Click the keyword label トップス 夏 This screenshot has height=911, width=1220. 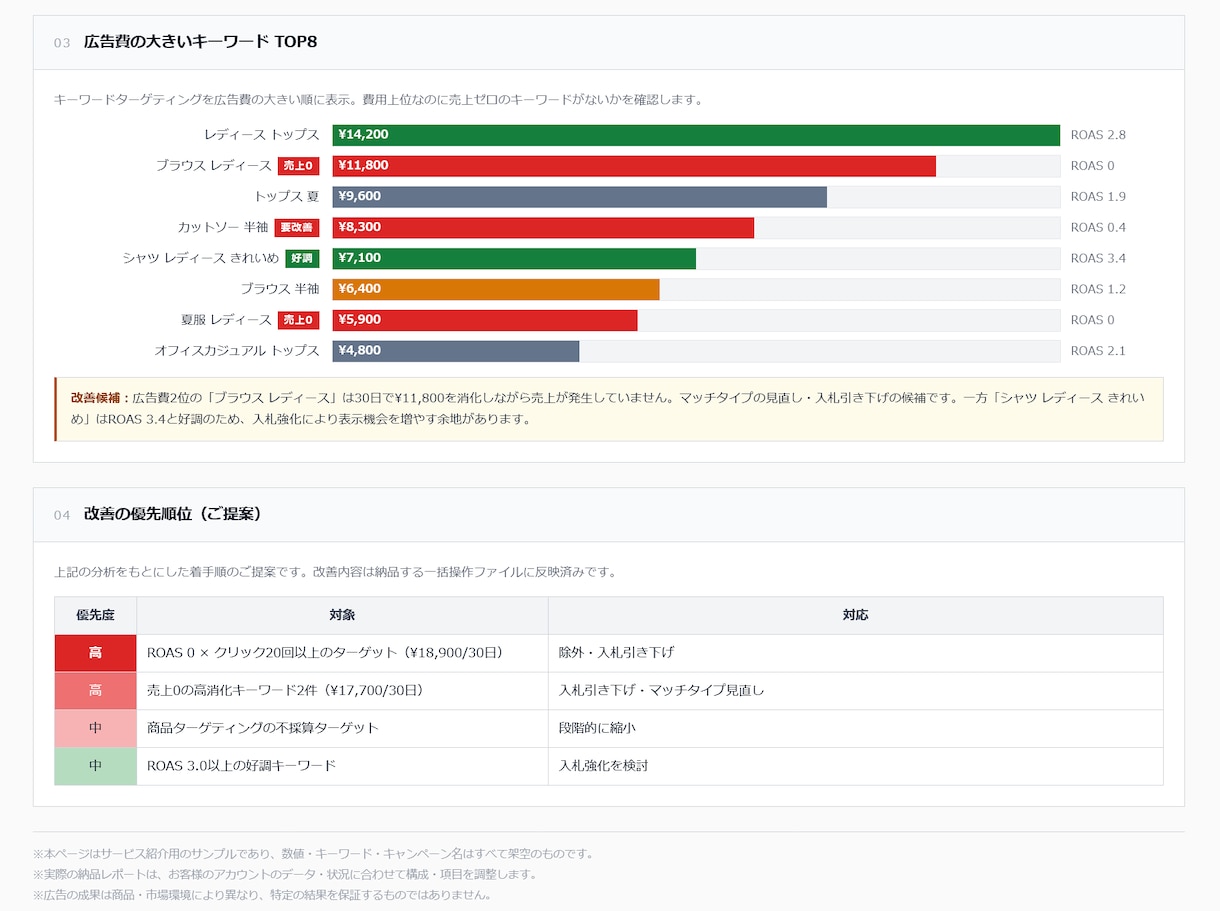click(x=287, y=197)
